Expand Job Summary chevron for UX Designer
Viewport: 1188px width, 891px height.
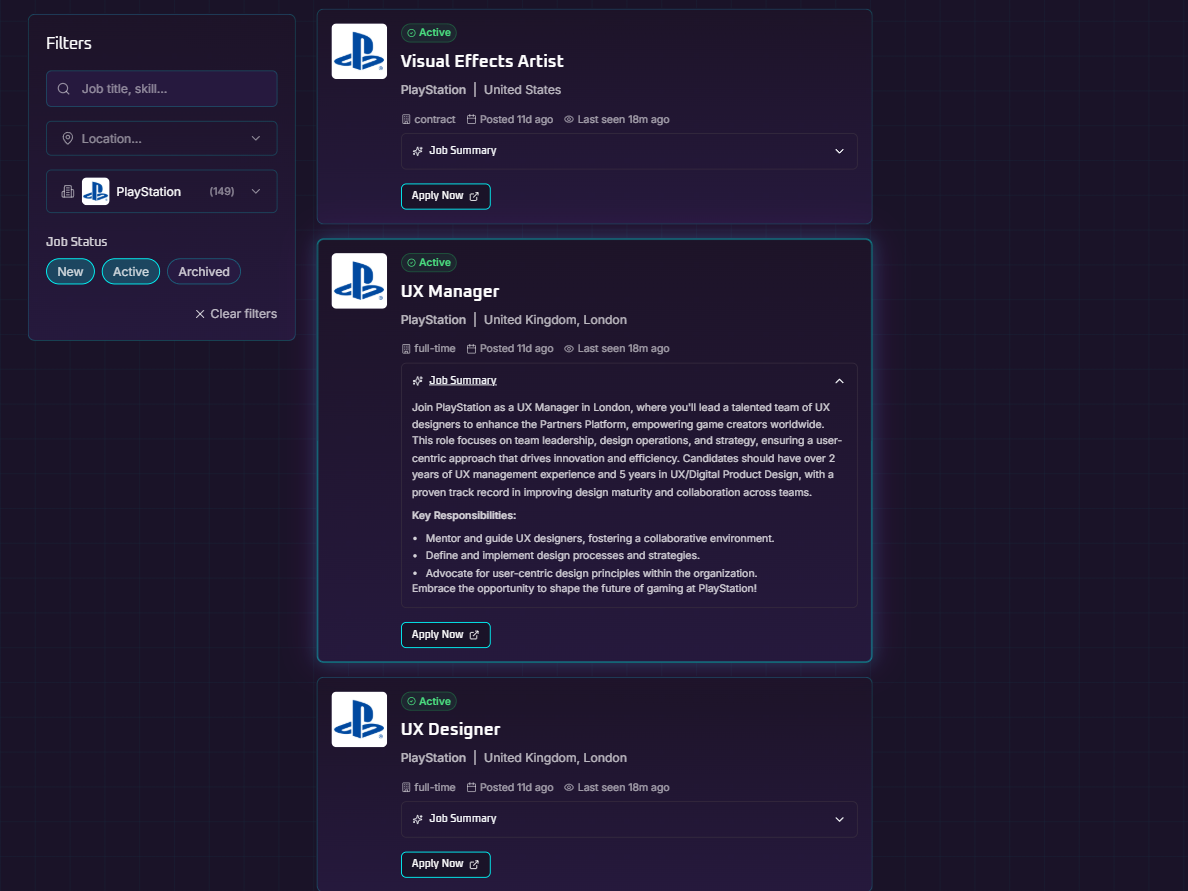(839, 820)
